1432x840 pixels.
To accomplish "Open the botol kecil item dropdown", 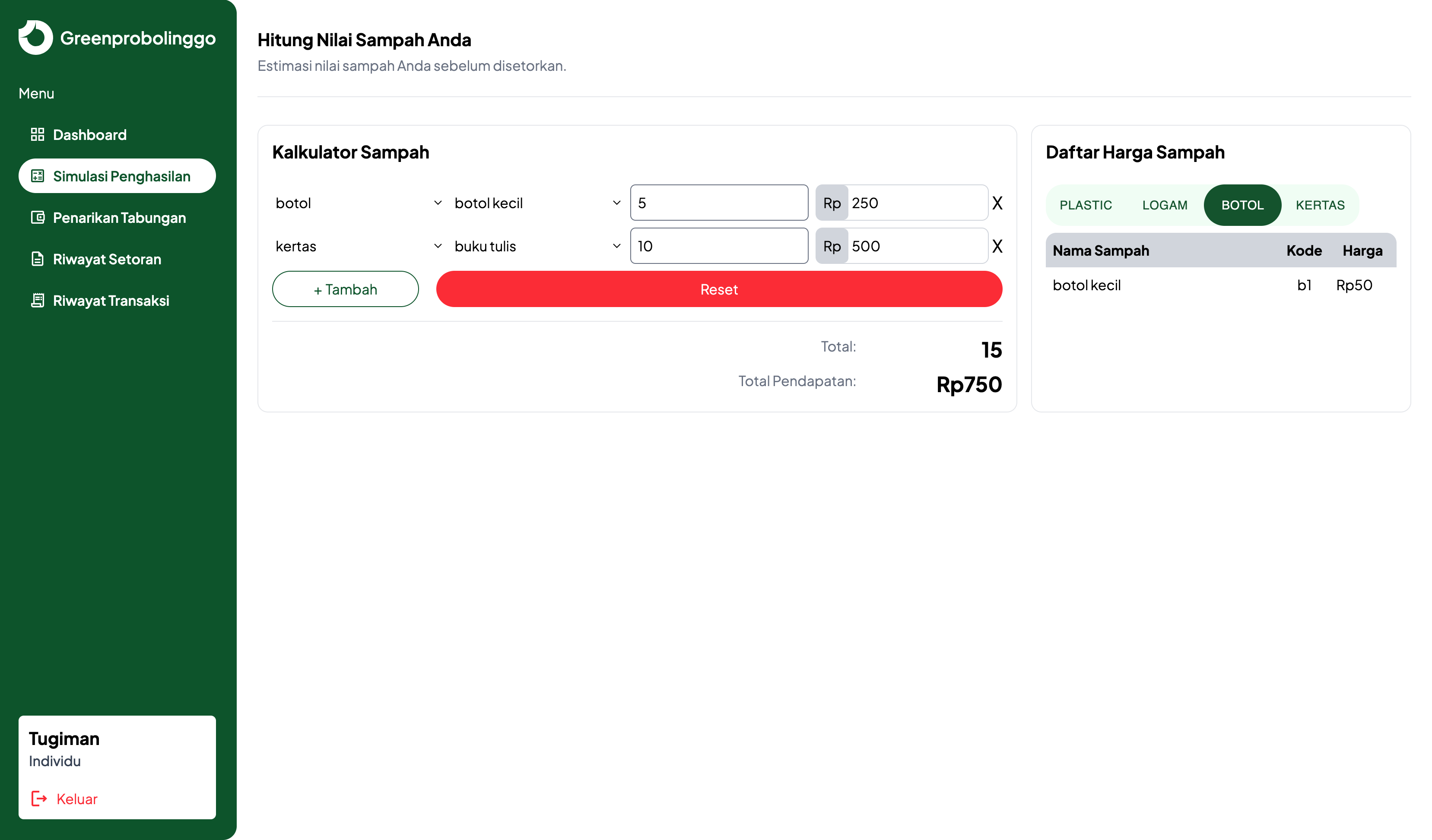I will (x=537, y=203).
